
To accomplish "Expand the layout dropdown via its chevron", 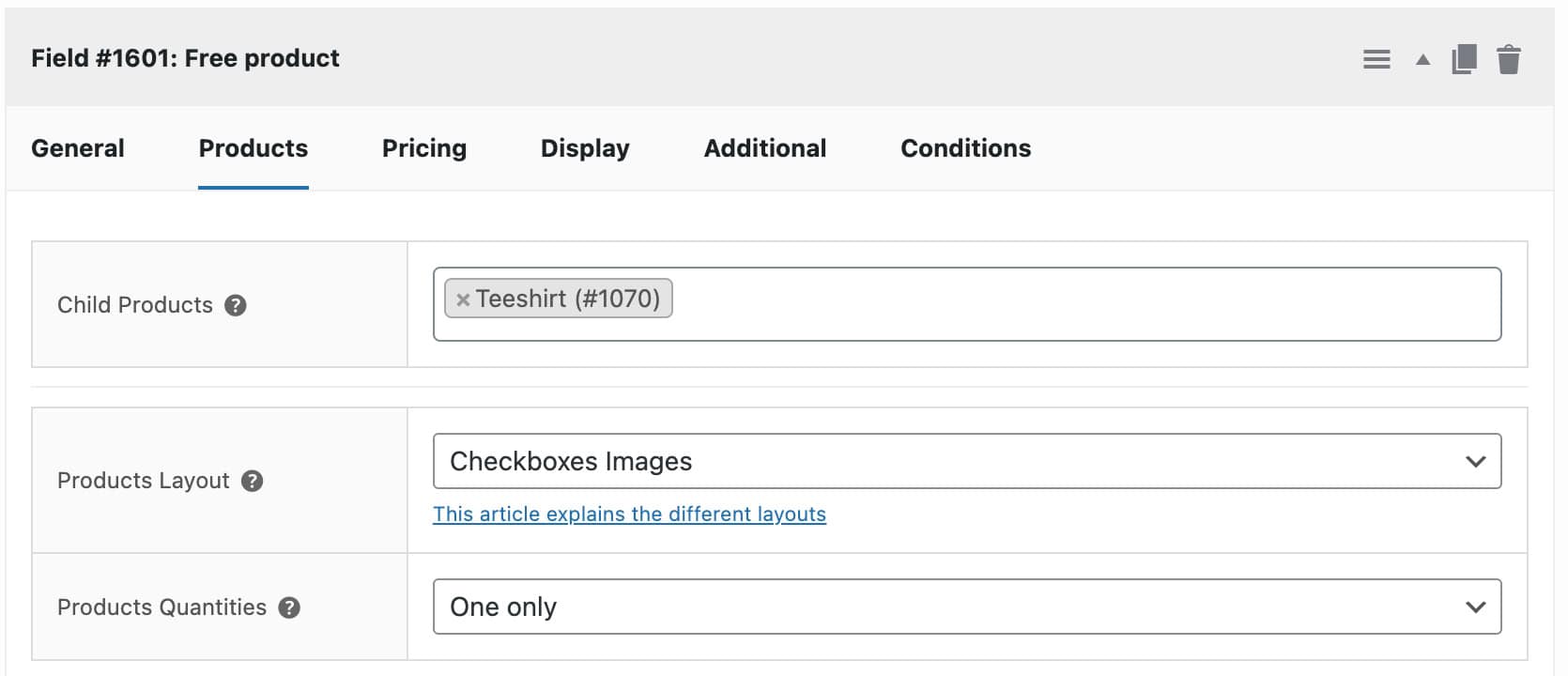I will [x=1476, y=461].
